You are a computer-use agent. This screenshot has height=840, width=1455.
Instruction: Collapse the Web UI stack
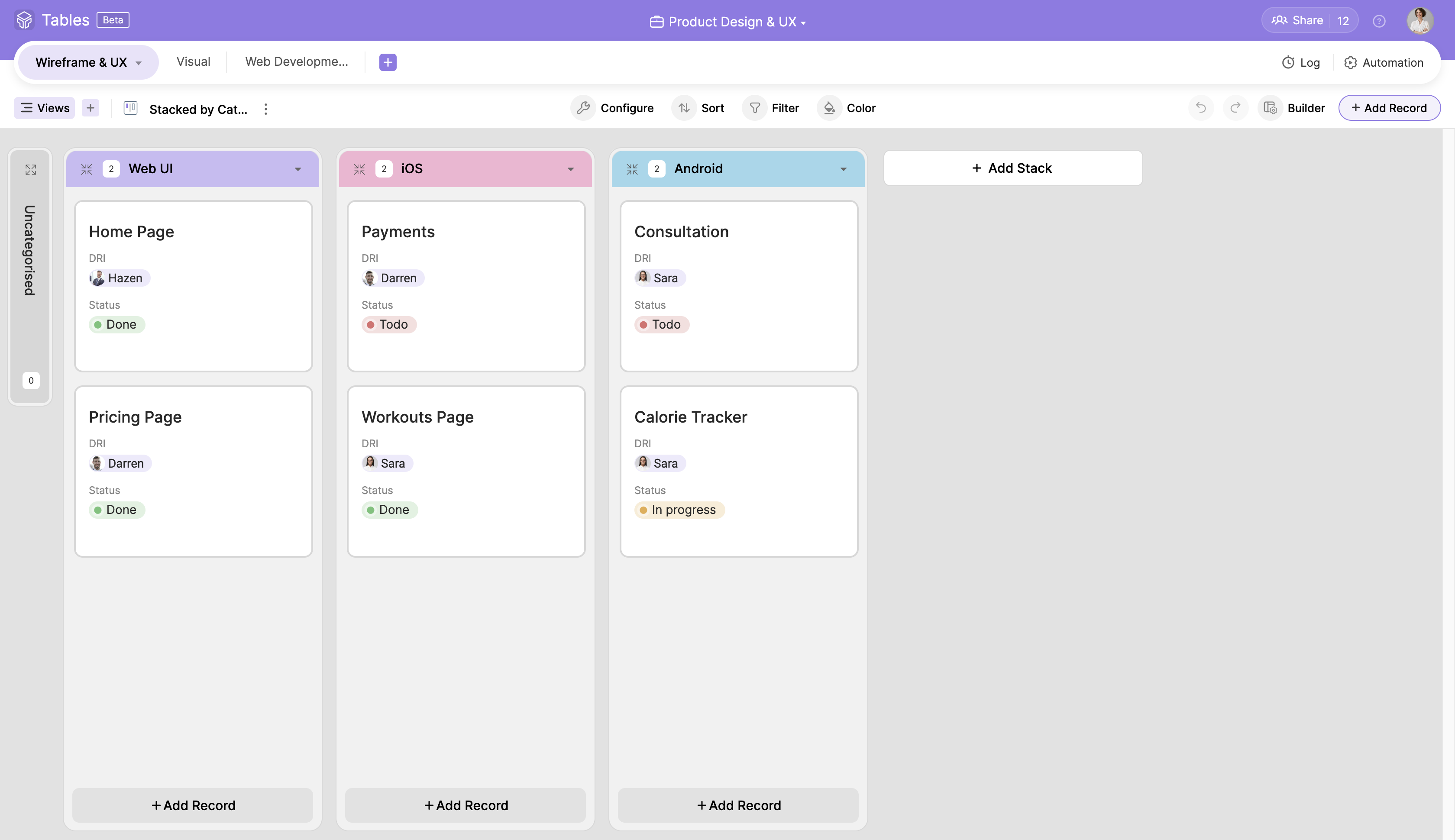(87, 169)
